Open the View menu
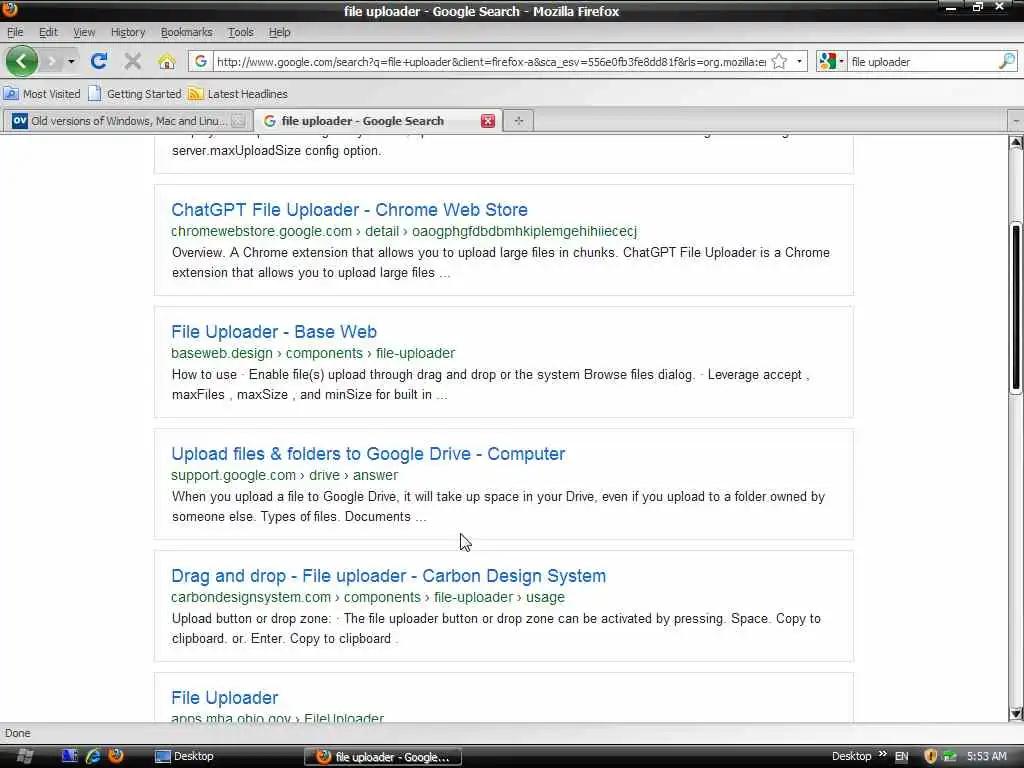Screen dimensions: 1024x768 (x=84, y=32)
